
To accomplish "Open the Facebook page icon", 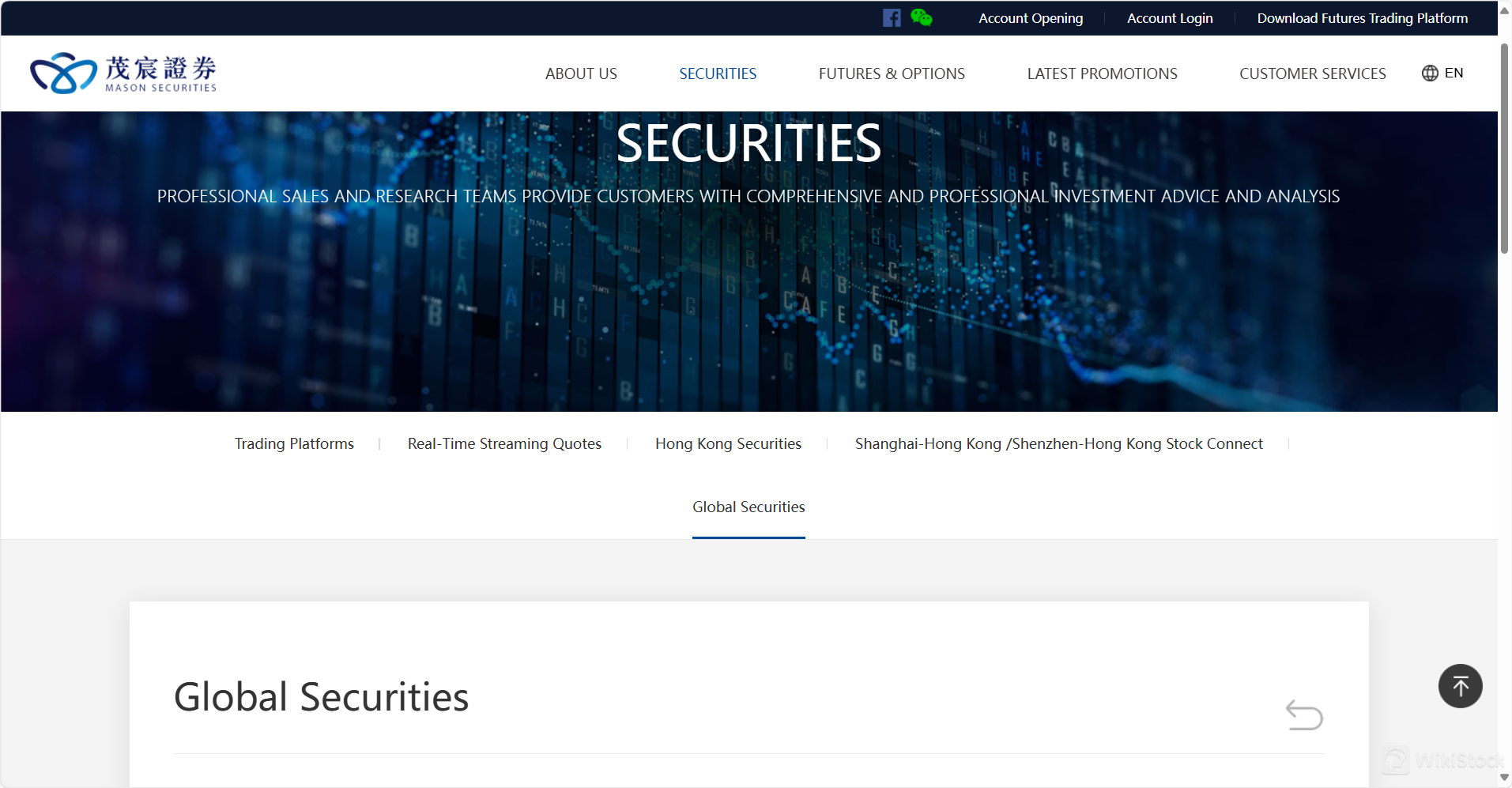I will tap(892, 18).
